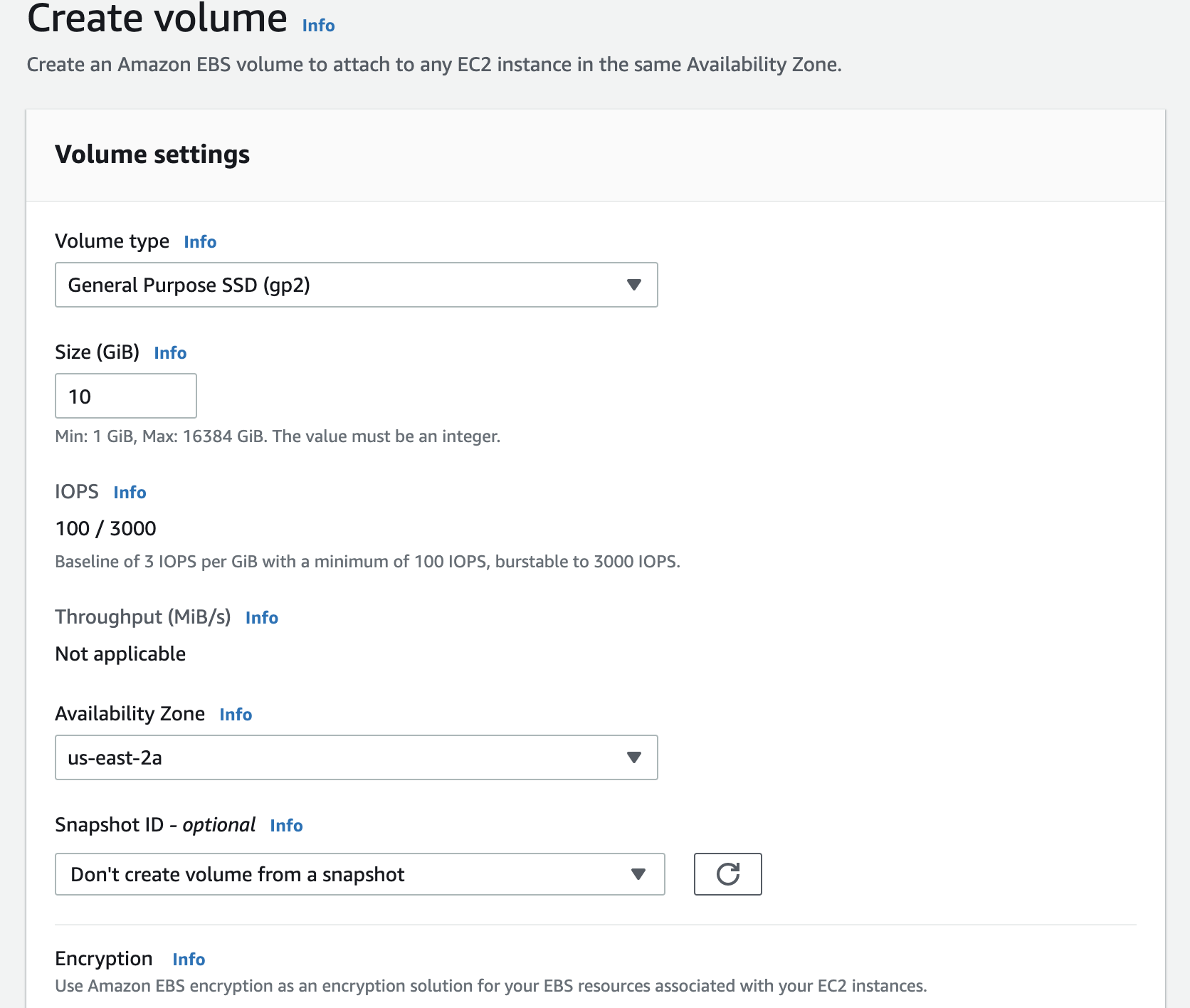View Info for Availability Zone
Image resolution: width=1190 pixels, height=1008 pixels.
pyautogui.click(x=235, y=715)
